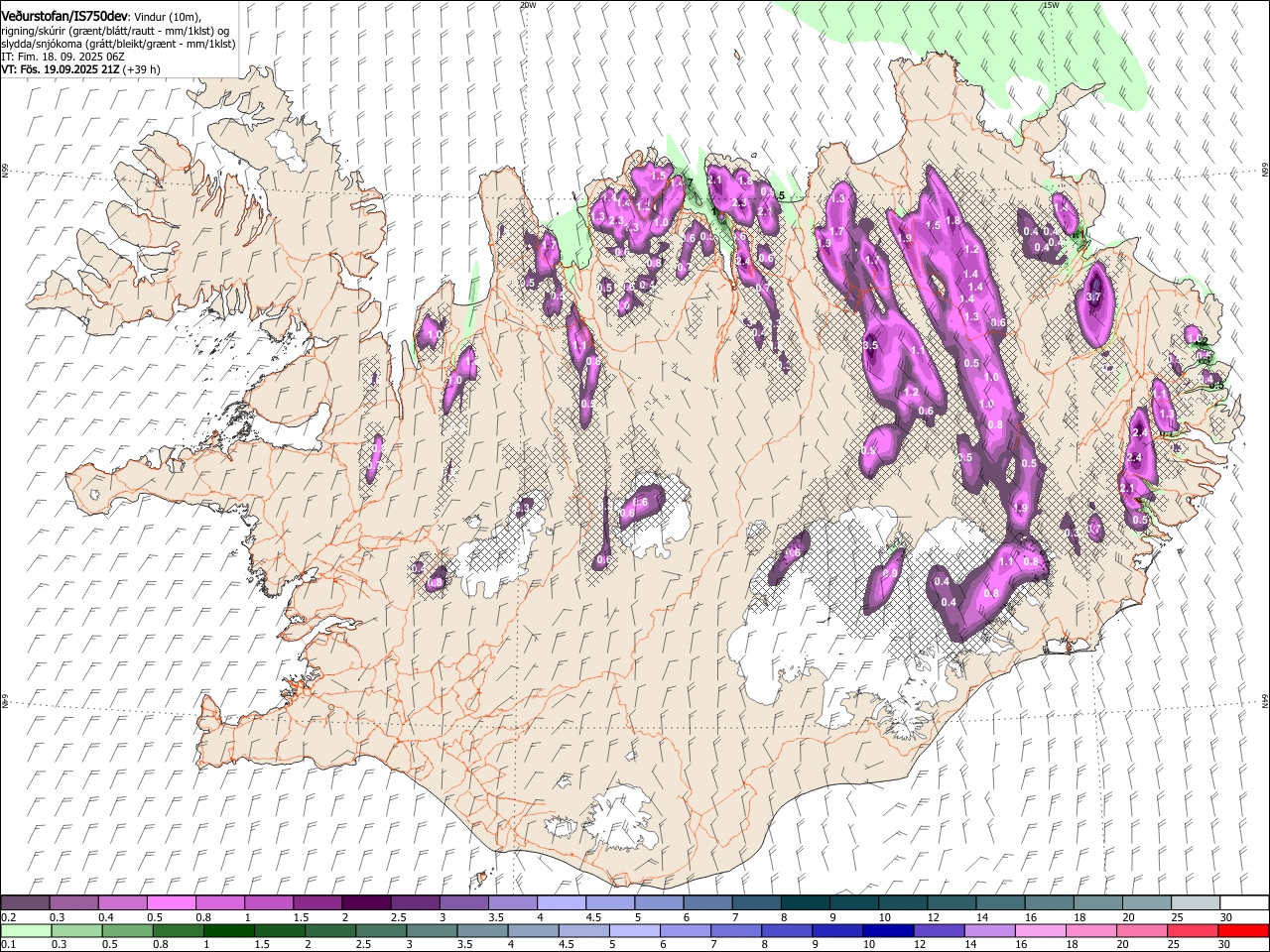Viewport: 1270px width, 952px height.
Task: Pick the upper legend swatch starting at 6
Action: [x=707, y=902]
